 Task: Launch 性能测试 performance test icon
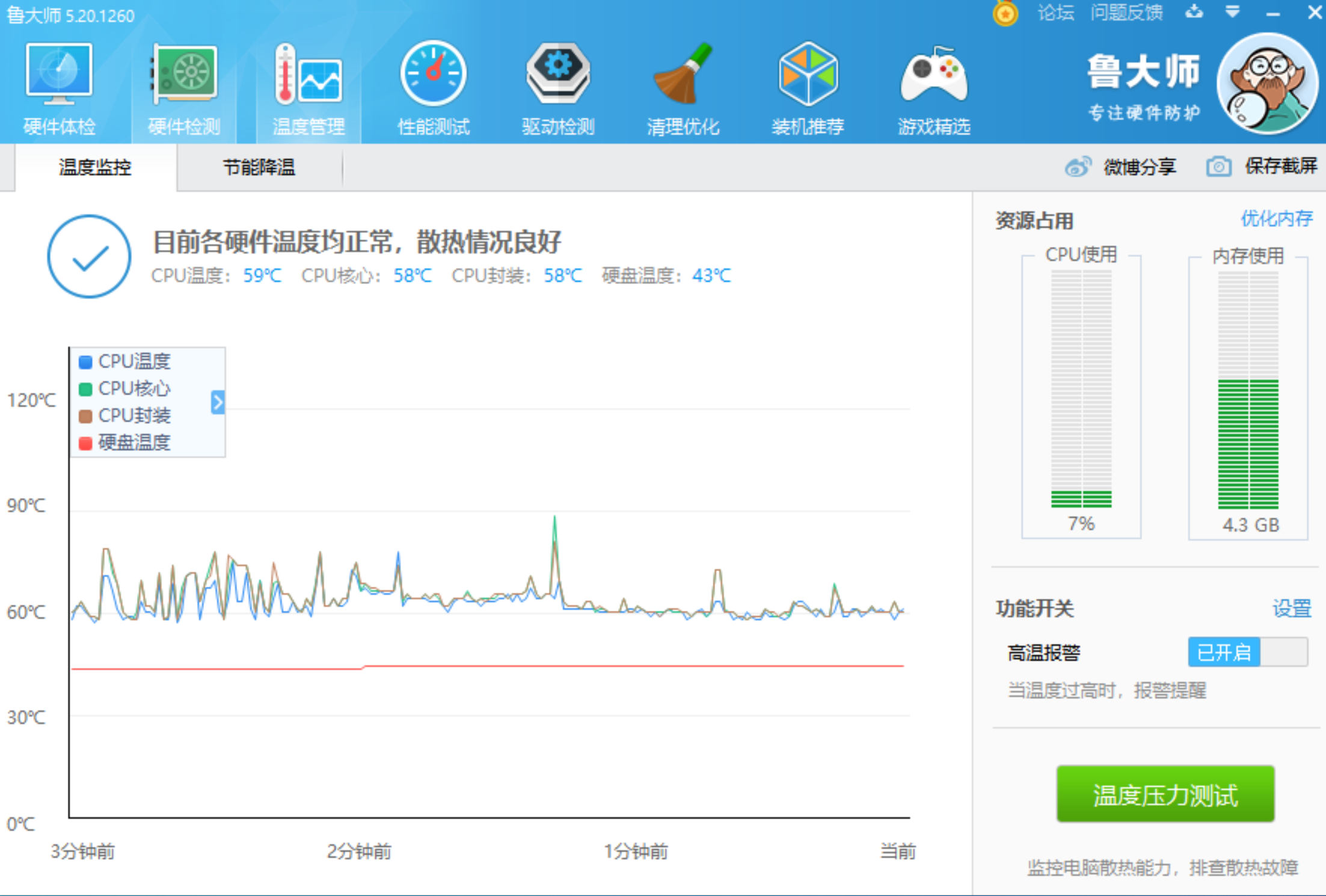coord(433,73)
